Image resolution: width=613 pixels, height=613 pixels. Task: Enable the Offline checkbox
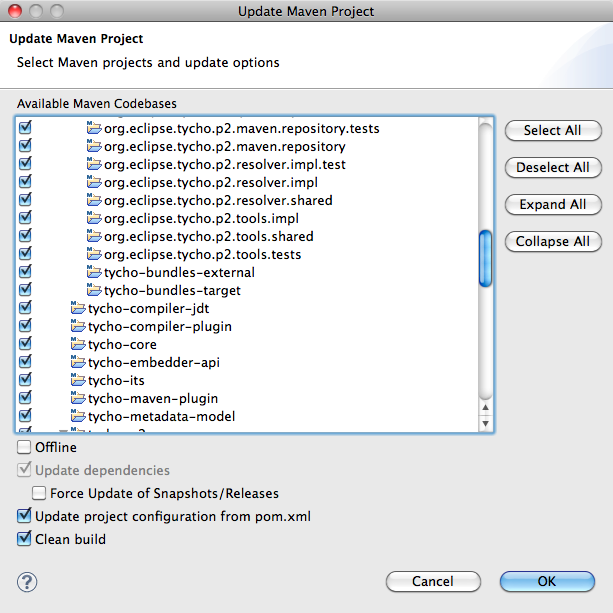tap(25, 447)
